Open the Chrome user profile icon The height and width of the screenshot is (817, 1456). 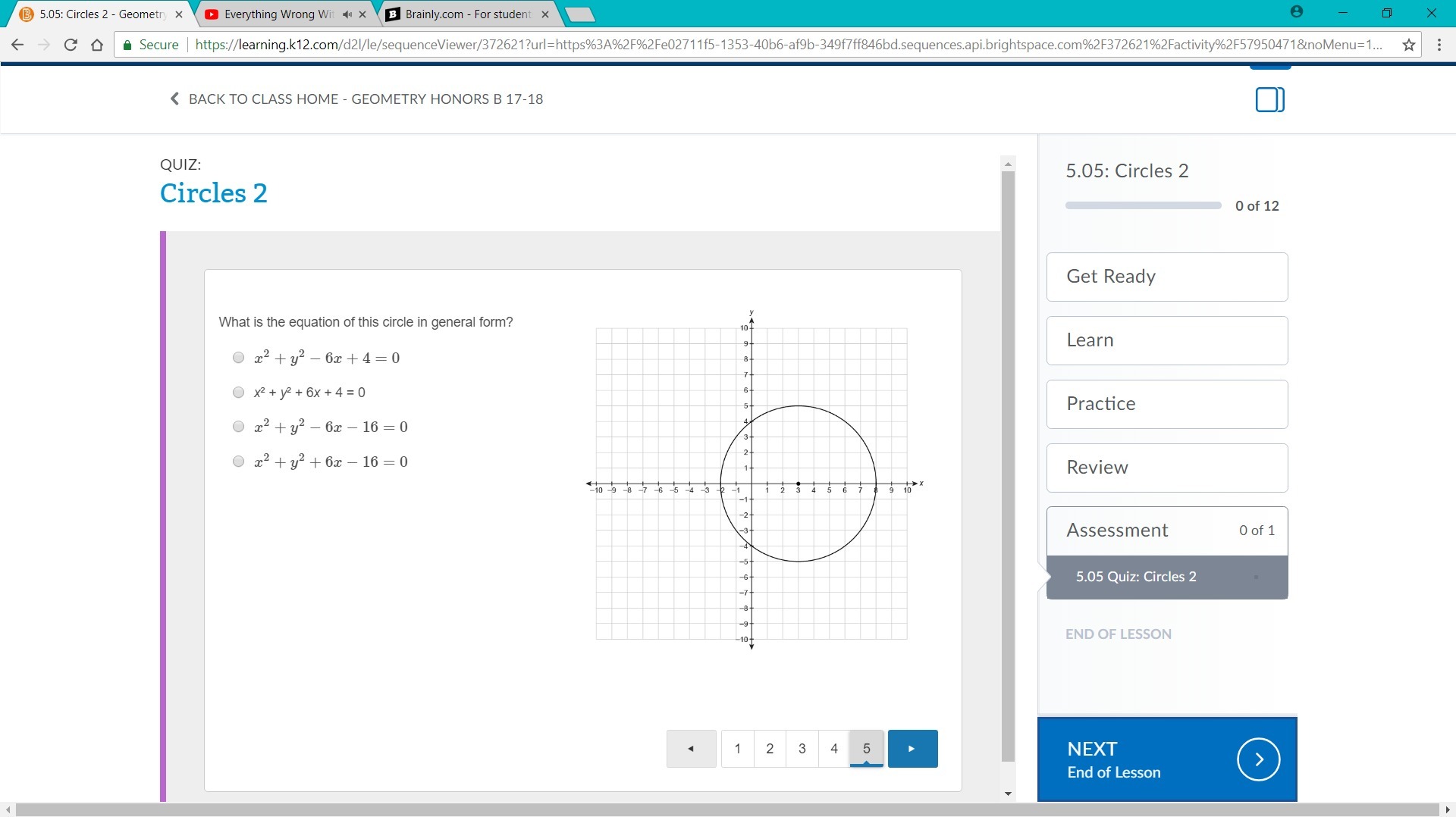(x=1297, y=12)
